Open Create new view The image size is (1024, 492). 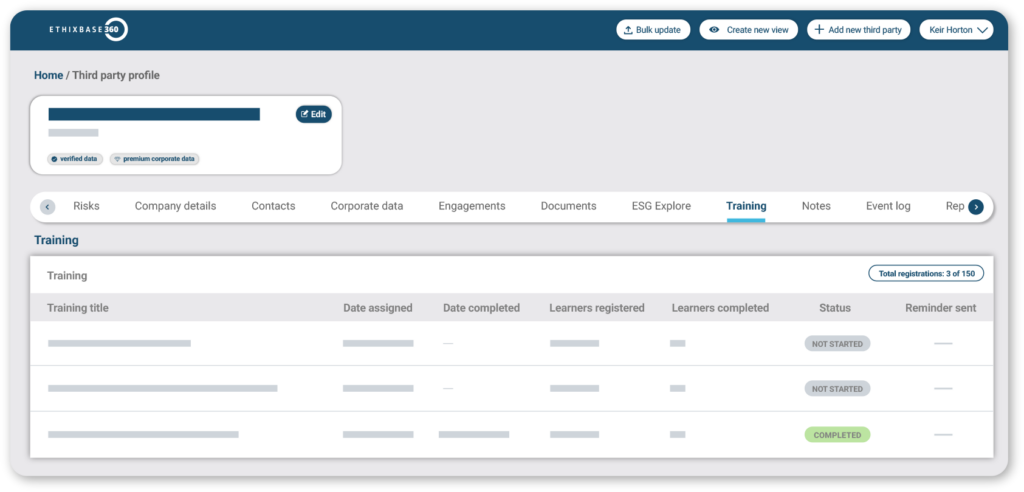click(748, 30)
